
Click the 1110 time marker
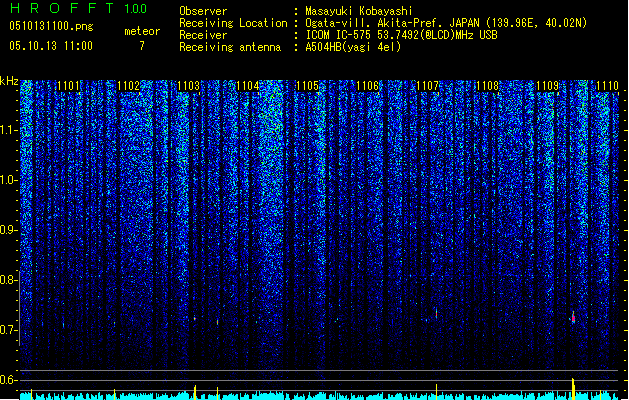coord(607,86)
